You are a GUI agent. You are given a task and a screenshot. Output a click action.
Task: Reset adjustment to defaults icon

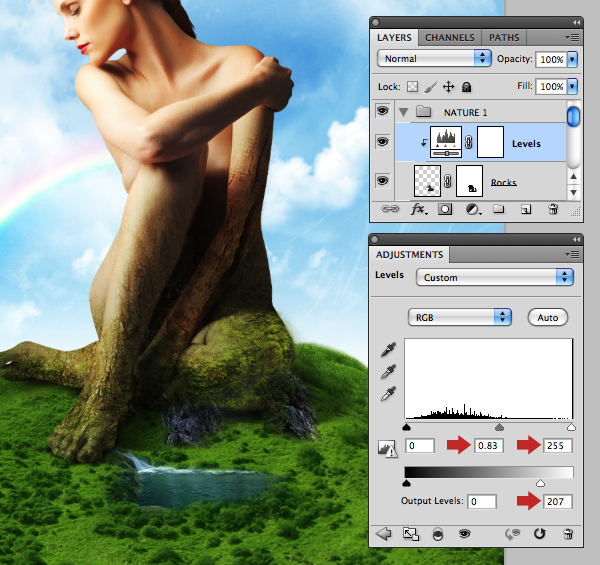tap(540, 533)
